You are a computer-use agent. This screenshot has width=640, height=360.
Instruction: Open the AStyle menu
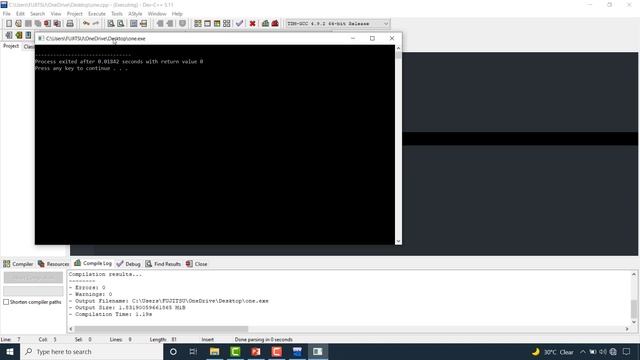(x=136, y=14)
